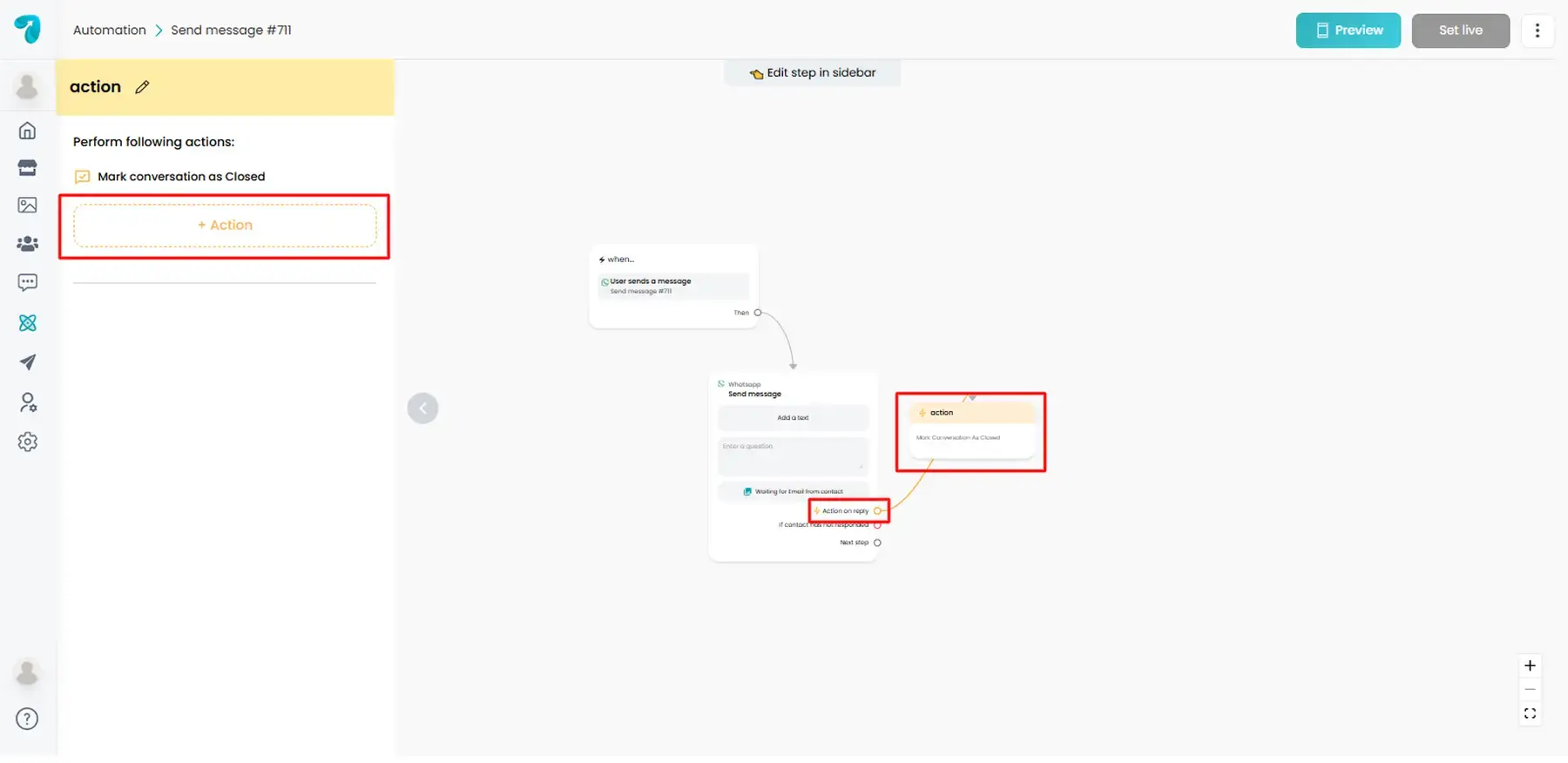Open the paper plane broadcast icon
The image size is (1568, 763).
coord(28,362)
